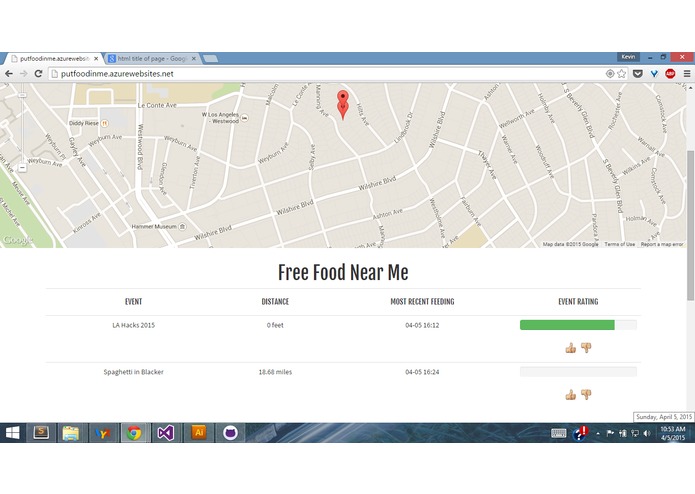This screenshot has height=494, width=695.
Task: Bookmark page with star icon
Action: (x=622, y=74)
